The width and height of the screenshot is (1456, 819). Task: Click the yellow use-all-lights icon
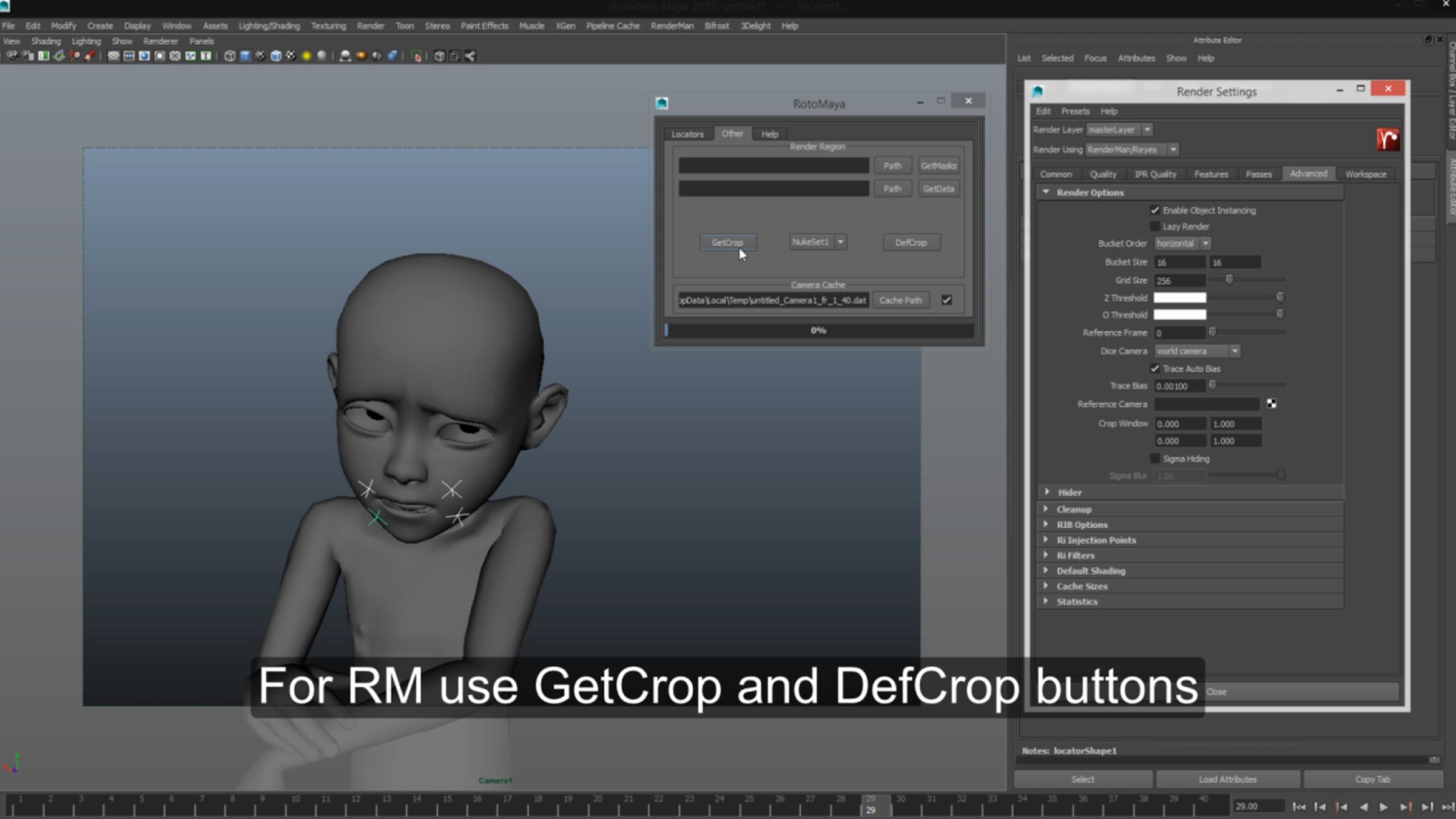tap(306, 56)
